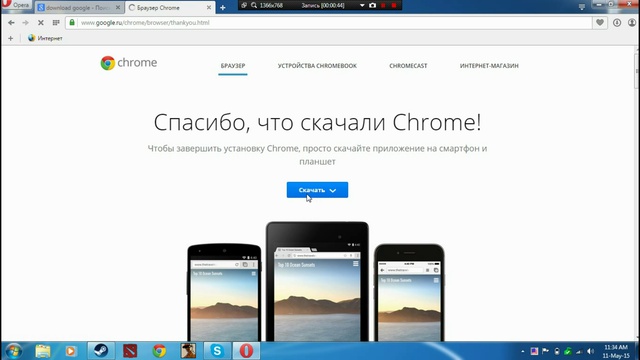The height and width of the screenshot is (360, 640).
Task: Click the left Android phone image
Action: point(224,292)
